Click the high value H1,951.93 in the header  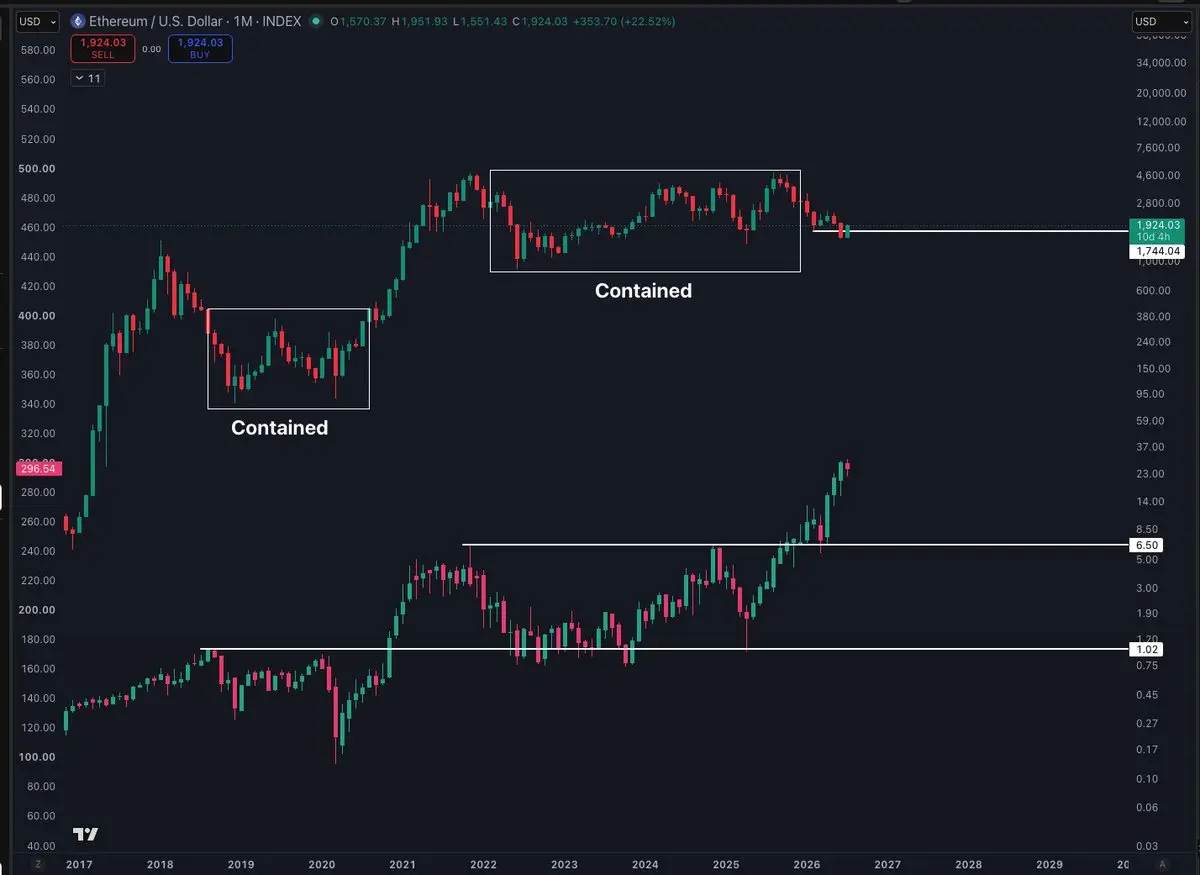click(420, 21)
